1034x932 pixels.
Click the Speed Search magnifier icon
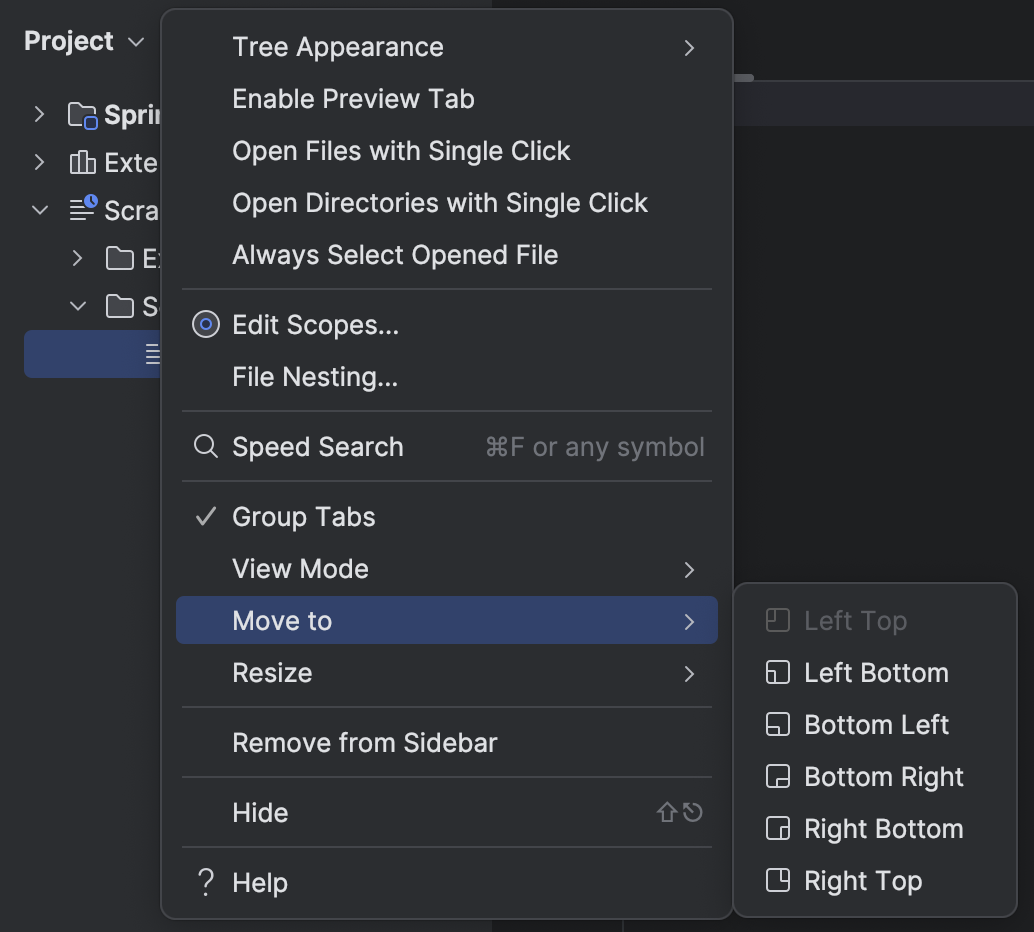pyautogui.click(x=205, y=446)
